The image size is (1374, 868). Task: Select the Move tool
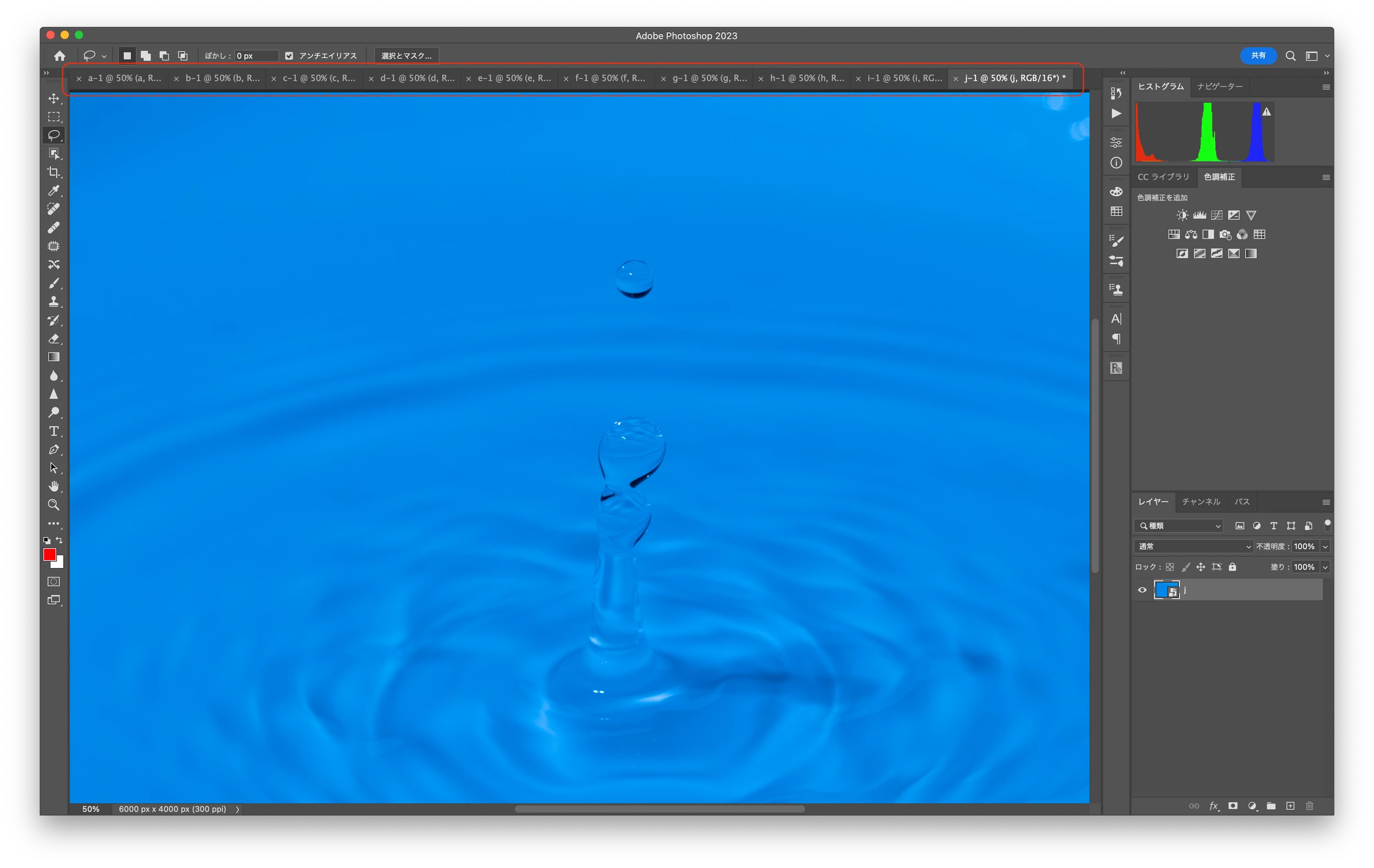[54, 99]
